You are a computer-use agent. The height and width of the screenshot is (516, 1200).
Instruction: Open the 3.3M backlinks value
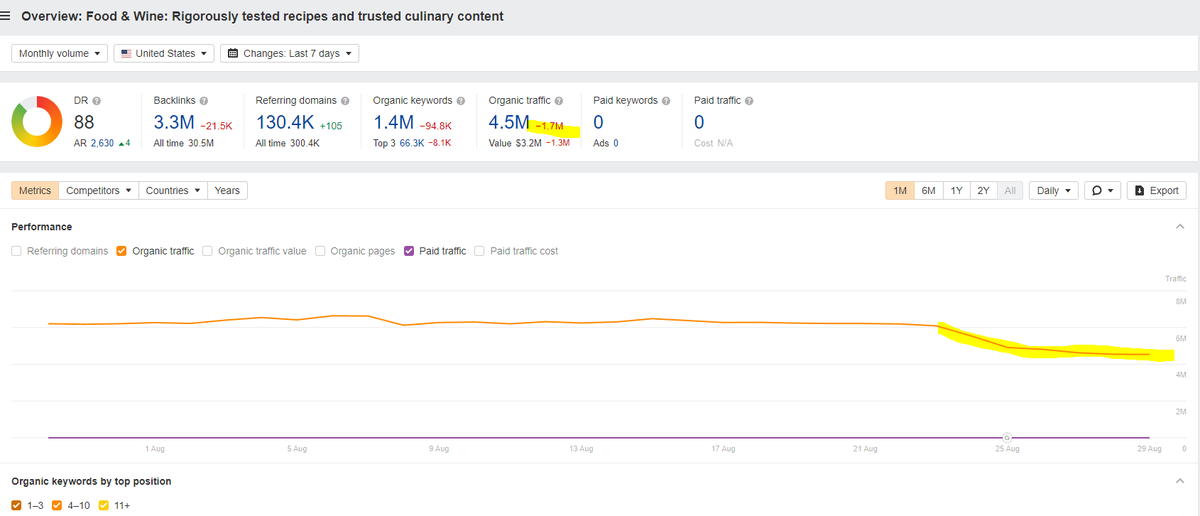click(x=174, y=122)
